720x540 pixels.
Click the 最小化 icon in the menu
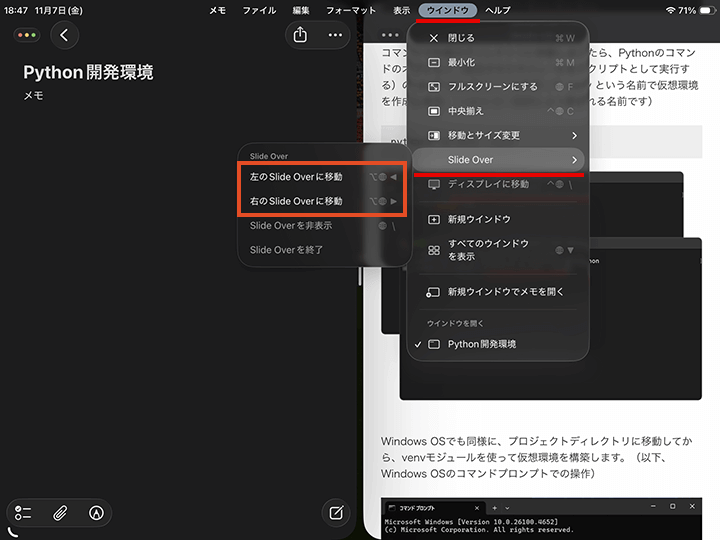pyautogui.click(x=433, y=62)
